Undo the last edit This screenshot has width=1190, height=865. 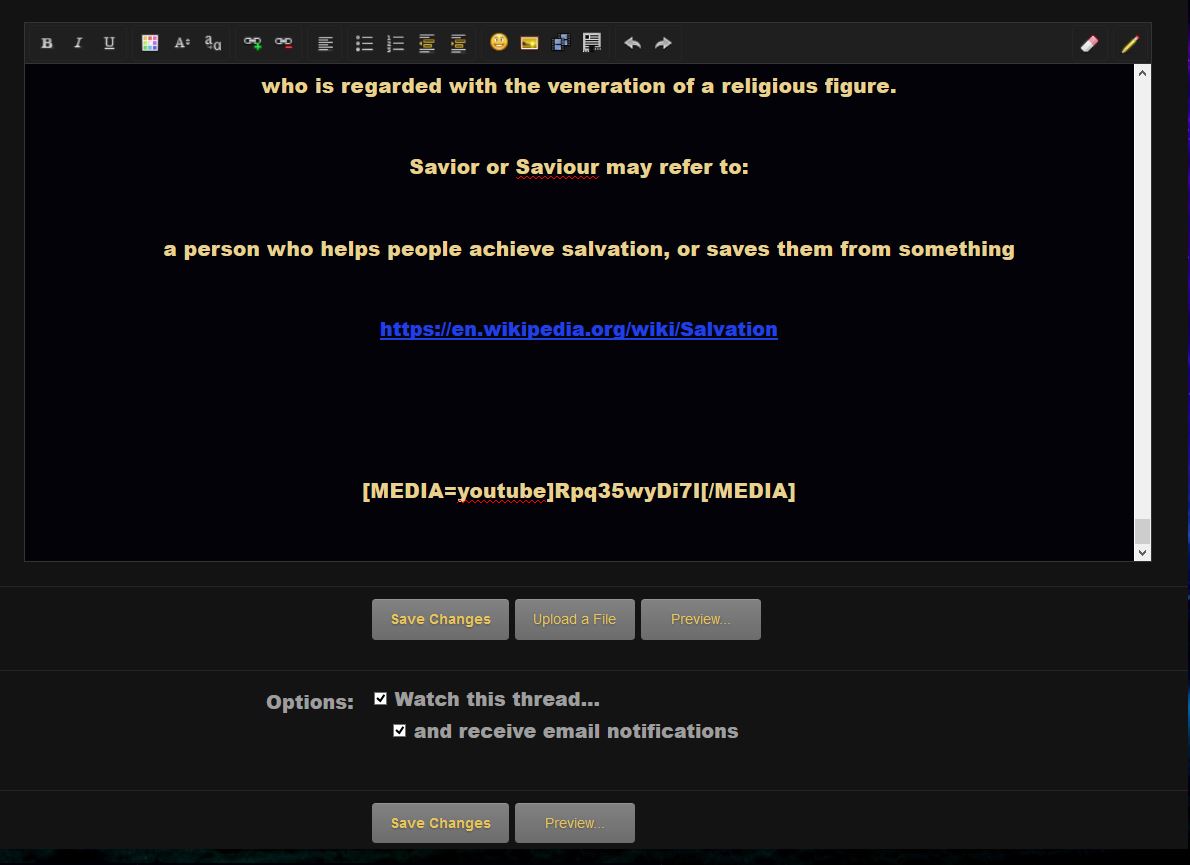coord(632,43)
